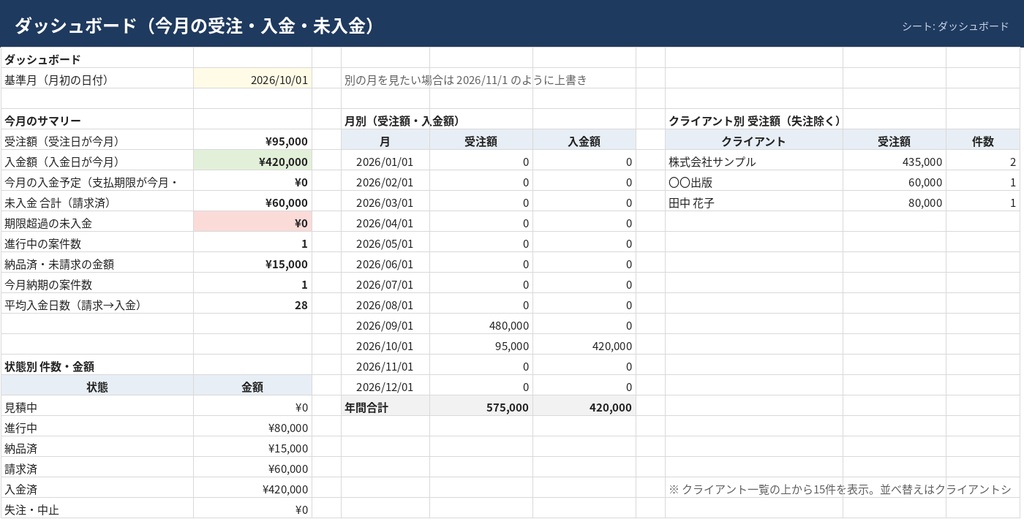1024x519 pixels.
Task: Click the pink 期限超過の未入金 value cell
Action: coord(253,223)
